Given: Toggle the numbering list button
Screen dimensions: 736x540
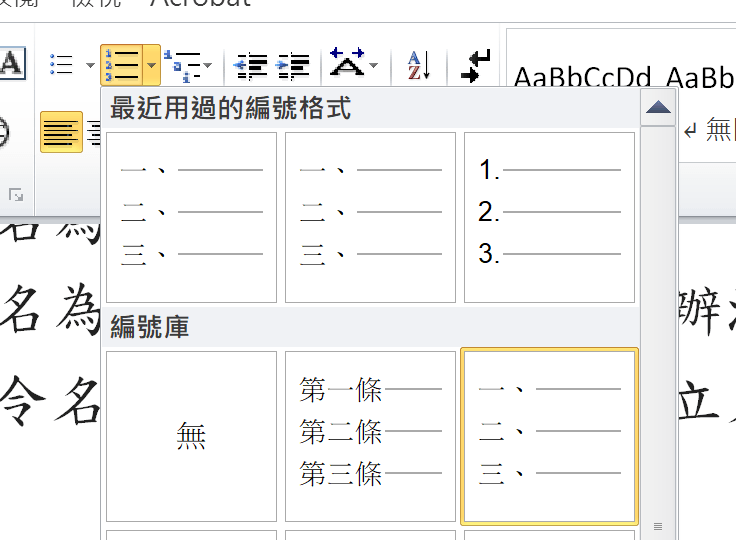Looking at the screenshot, I should pos(122,66).
